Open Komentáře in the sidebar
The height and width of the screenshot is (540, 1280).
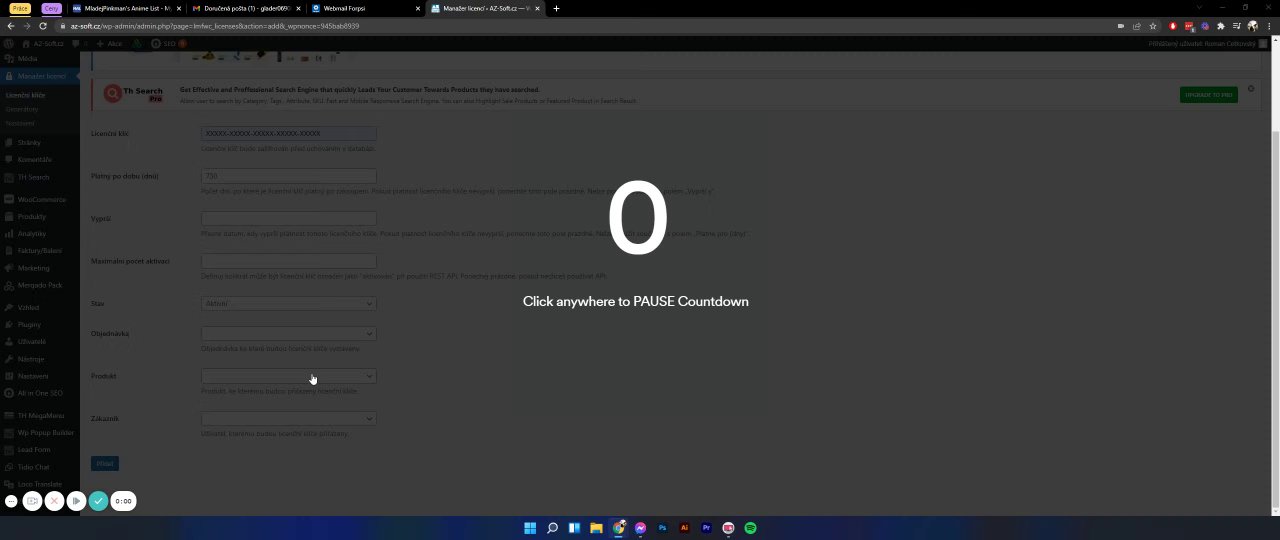coord(40,159)
